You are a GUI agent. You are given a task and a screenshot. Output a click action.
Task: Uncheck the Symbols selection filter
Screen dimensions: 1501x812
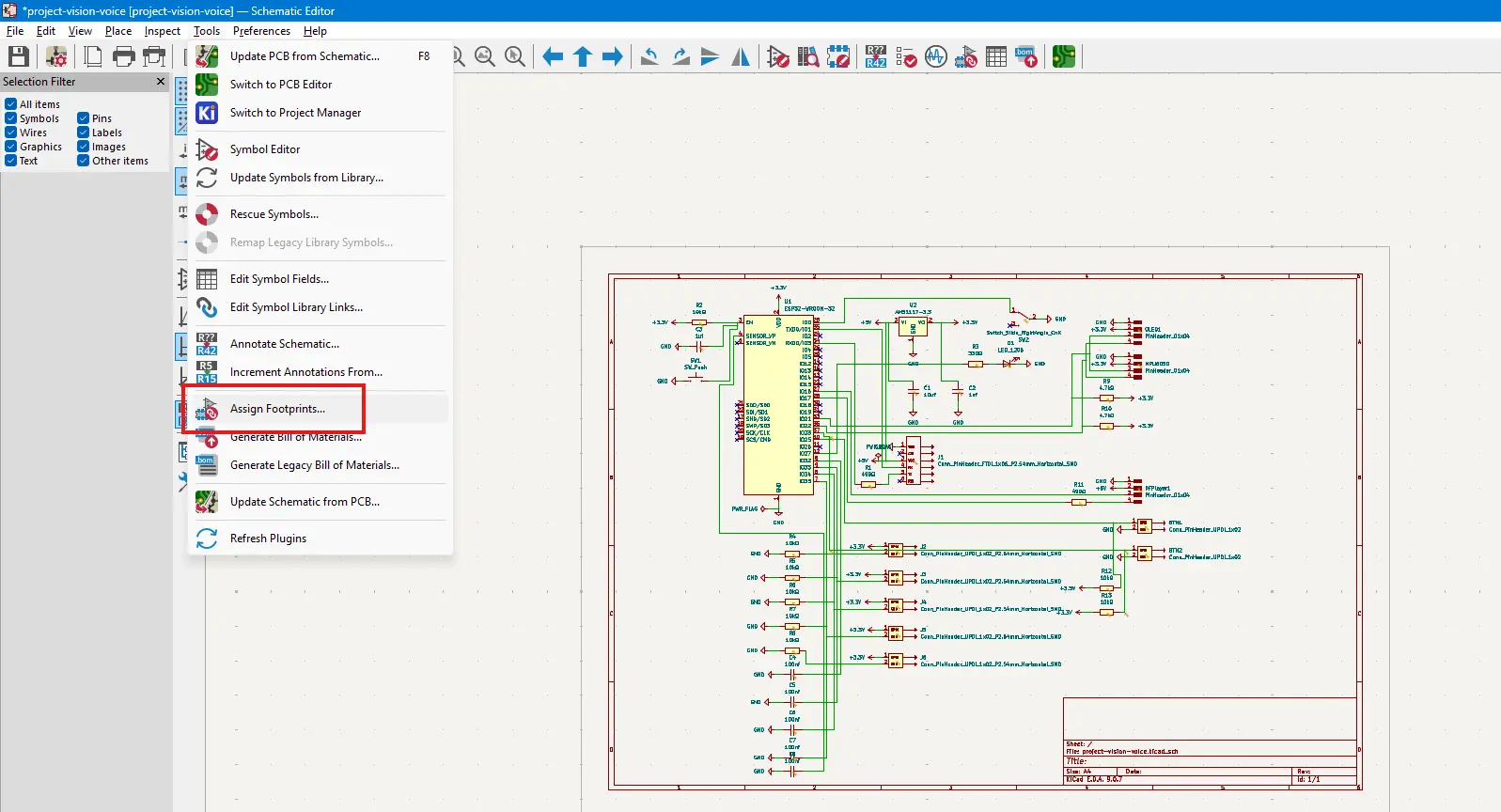click(11, 118)
